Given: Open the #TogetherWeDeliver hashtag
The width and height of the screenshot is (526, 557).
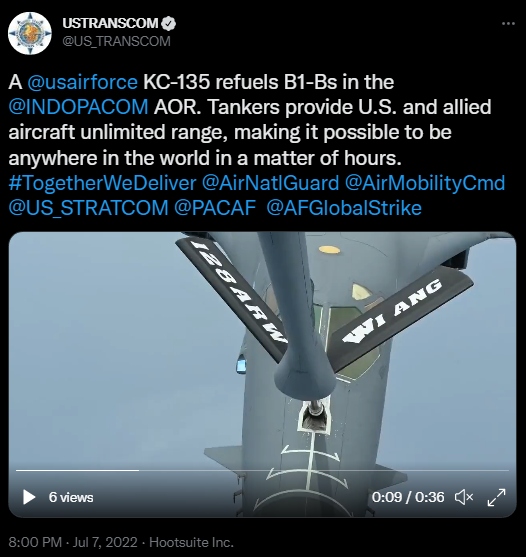Looking at the screenshot, I should [x=102, y=183].
